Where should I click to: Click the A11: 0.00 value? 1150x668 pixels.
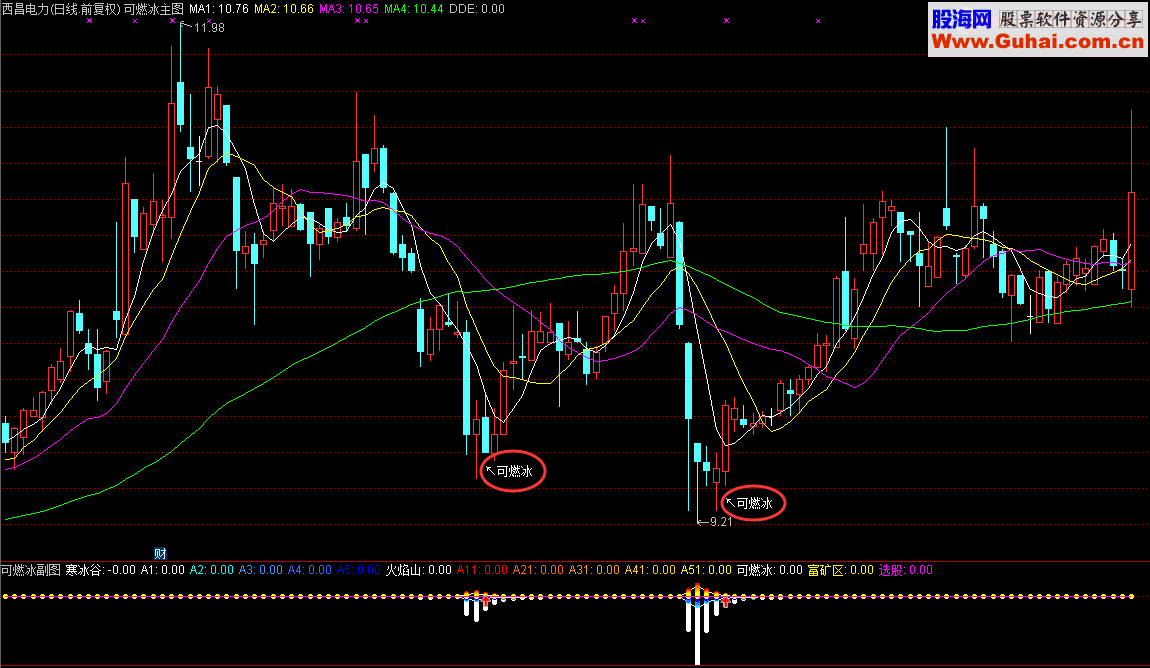482,570
